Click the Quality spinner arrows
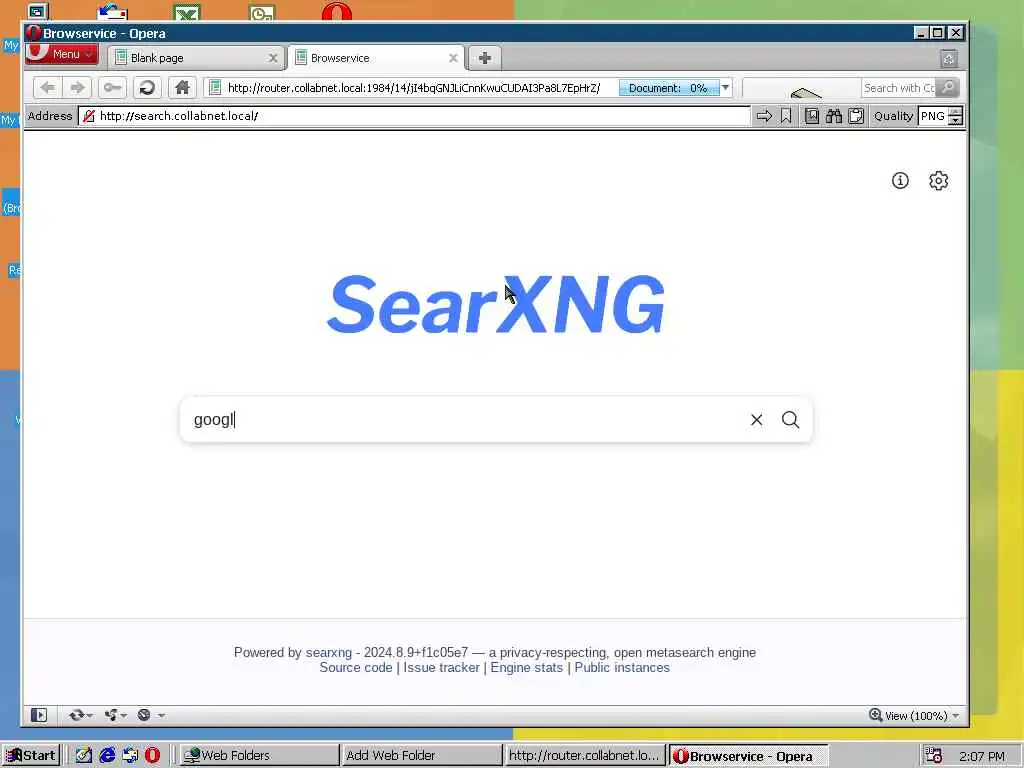This screenshot has height=768, width=1024. 955,116
